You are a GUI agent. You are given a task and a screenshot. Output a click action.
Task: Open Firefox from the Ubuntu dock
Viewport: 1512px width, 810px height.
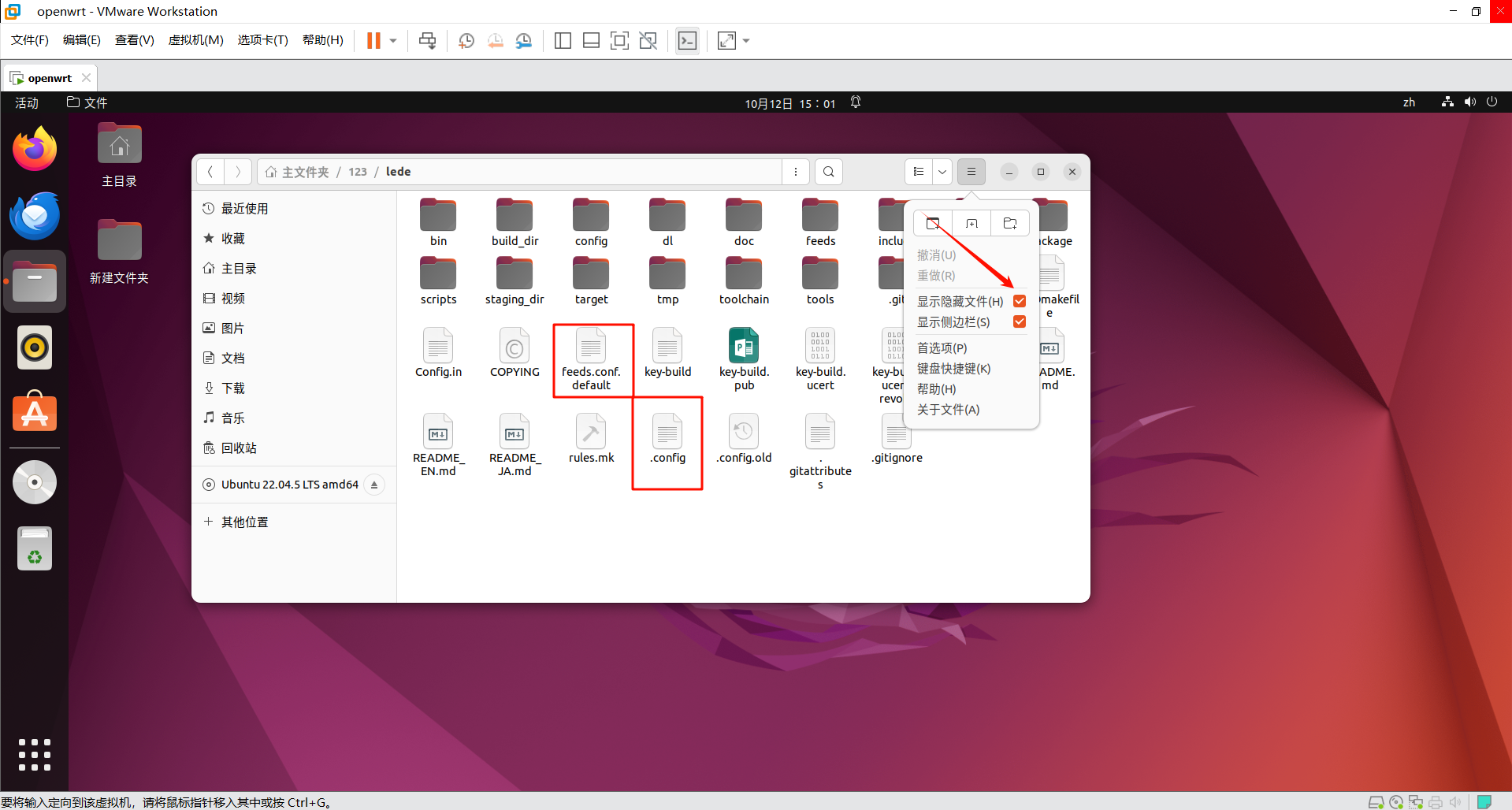click(35, 150)
